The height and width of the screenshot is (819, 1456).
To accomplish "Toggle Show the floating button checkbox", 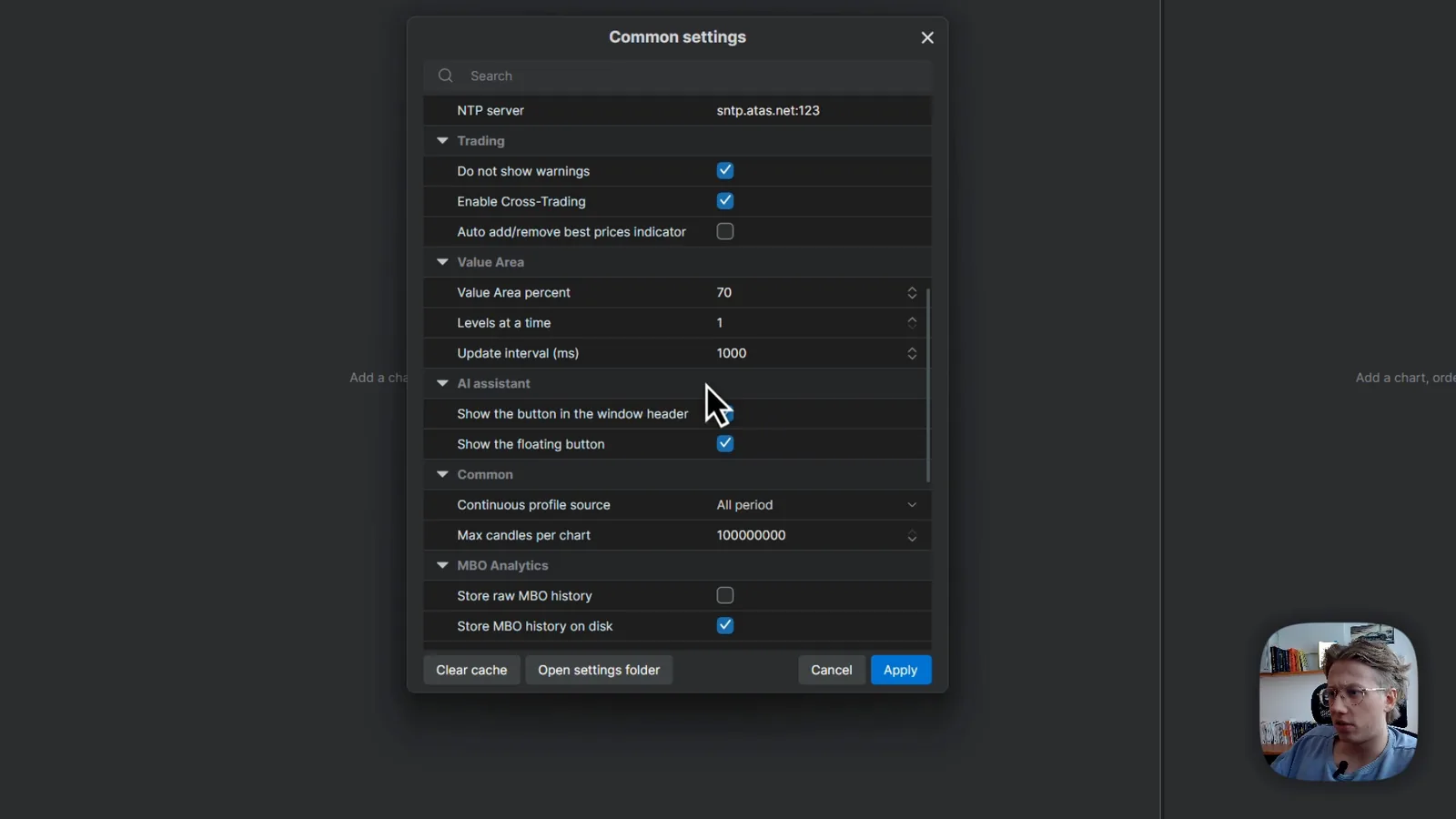I will tap(725, 444).
